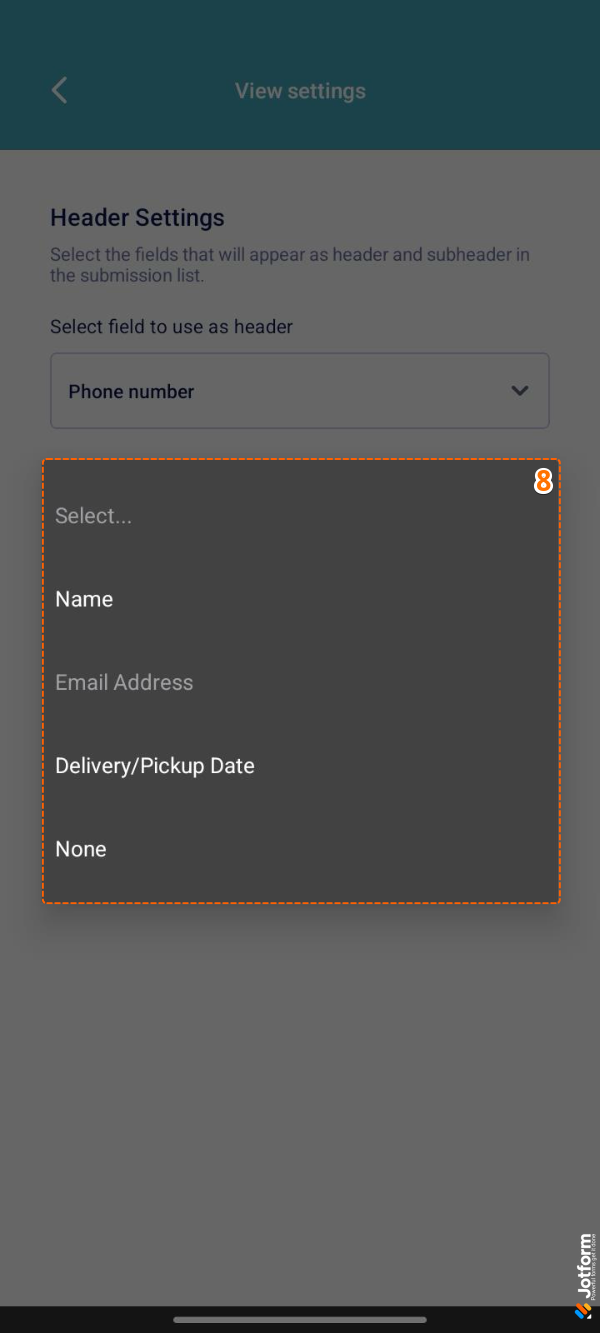Click the subheader description text
This screenshot has height=1333, width=600.
[300, 265]
